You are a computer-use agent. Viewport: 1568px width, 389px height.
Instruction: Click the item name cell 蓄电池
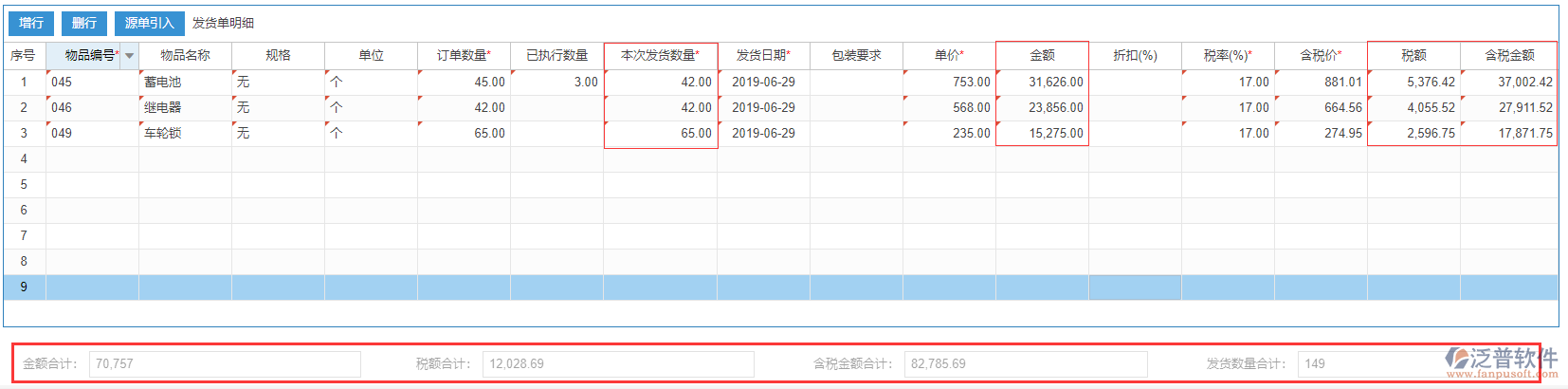pyautogui.click(x=185, y=83)
